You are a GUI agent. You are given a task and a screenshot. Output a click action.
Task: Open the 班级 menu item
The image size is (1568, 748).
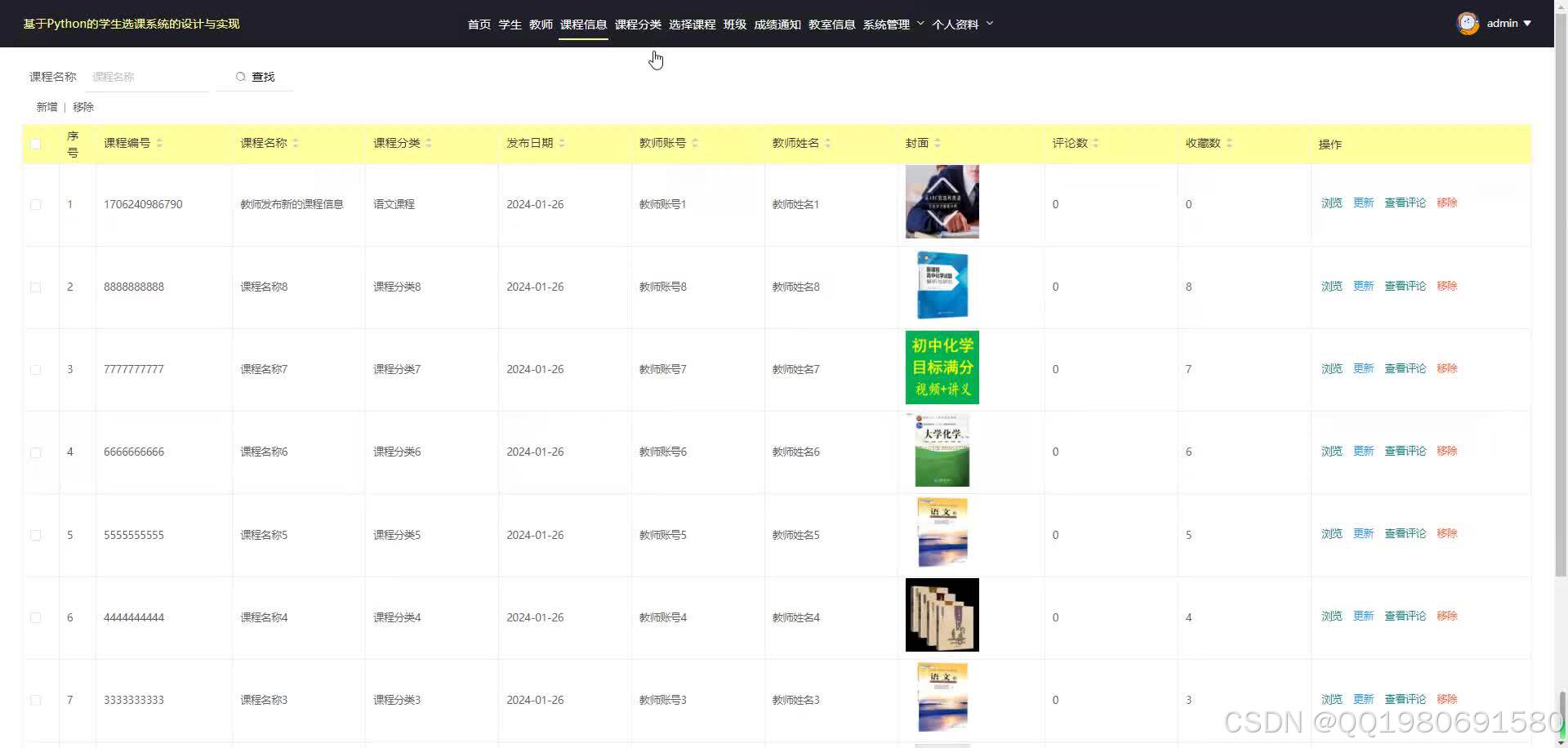click(x=735, y=24)
